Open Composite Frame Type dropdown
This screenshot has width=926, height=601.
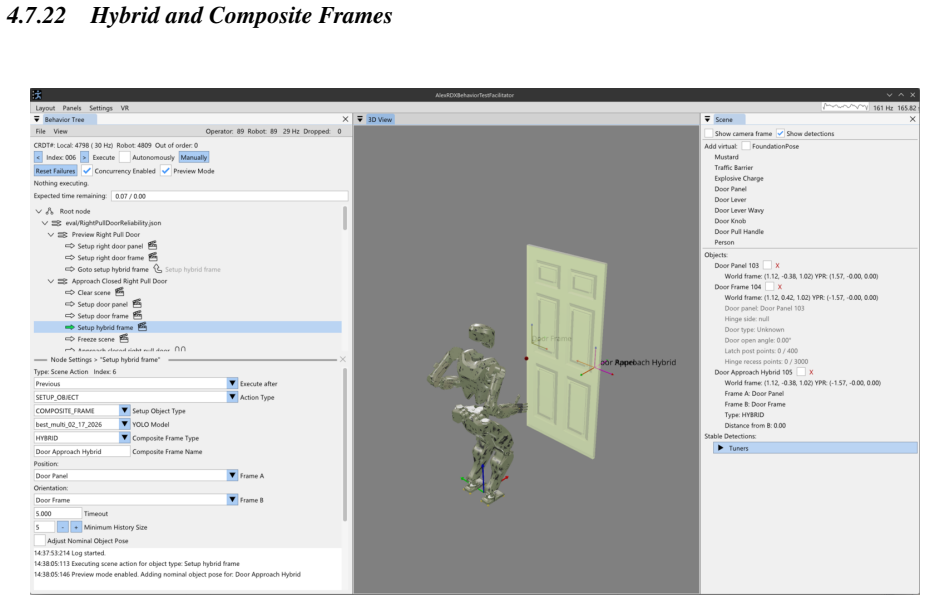124,437
